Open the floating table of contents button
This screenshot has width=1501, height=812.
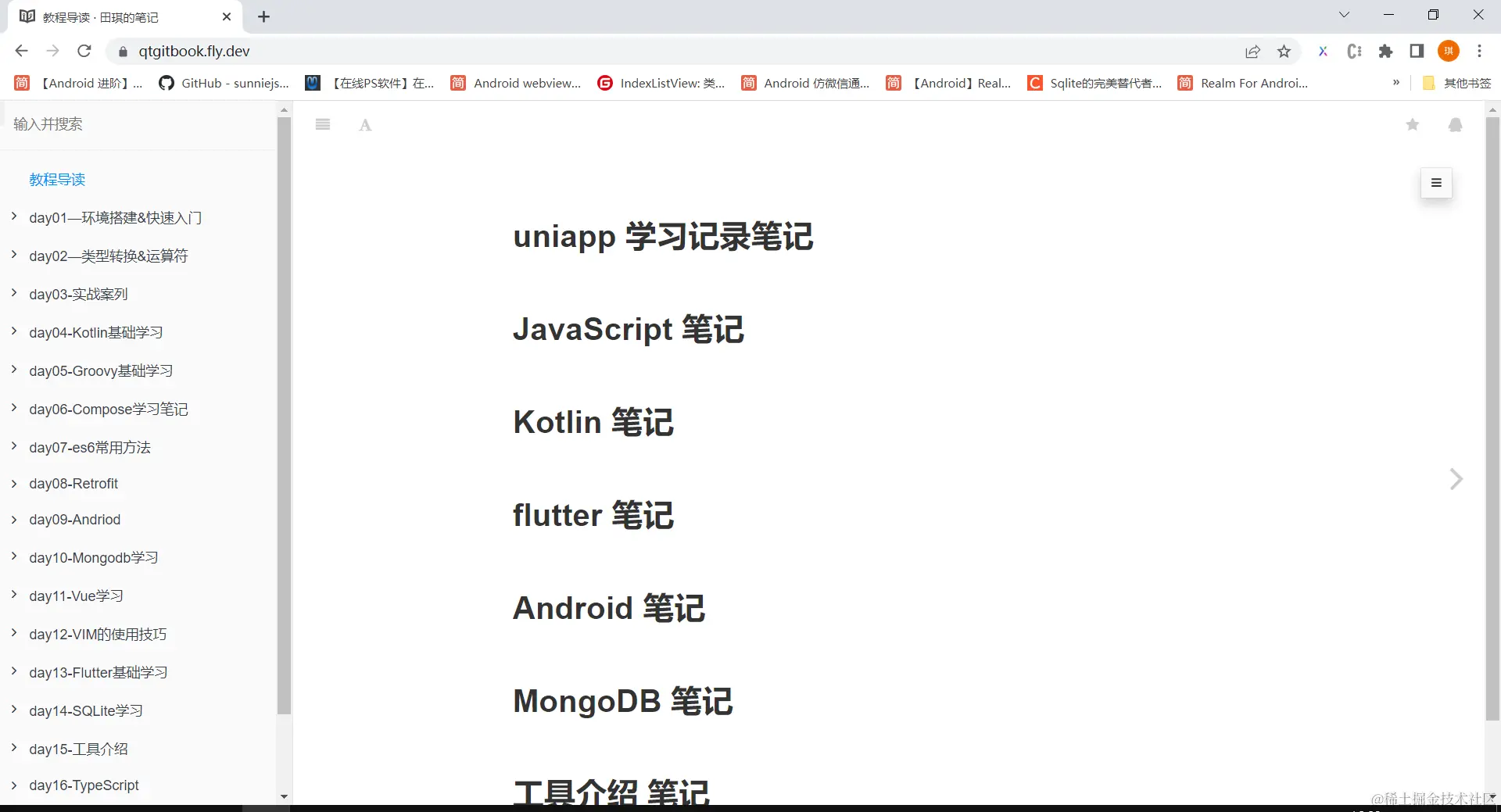(x=1436, y=183)
